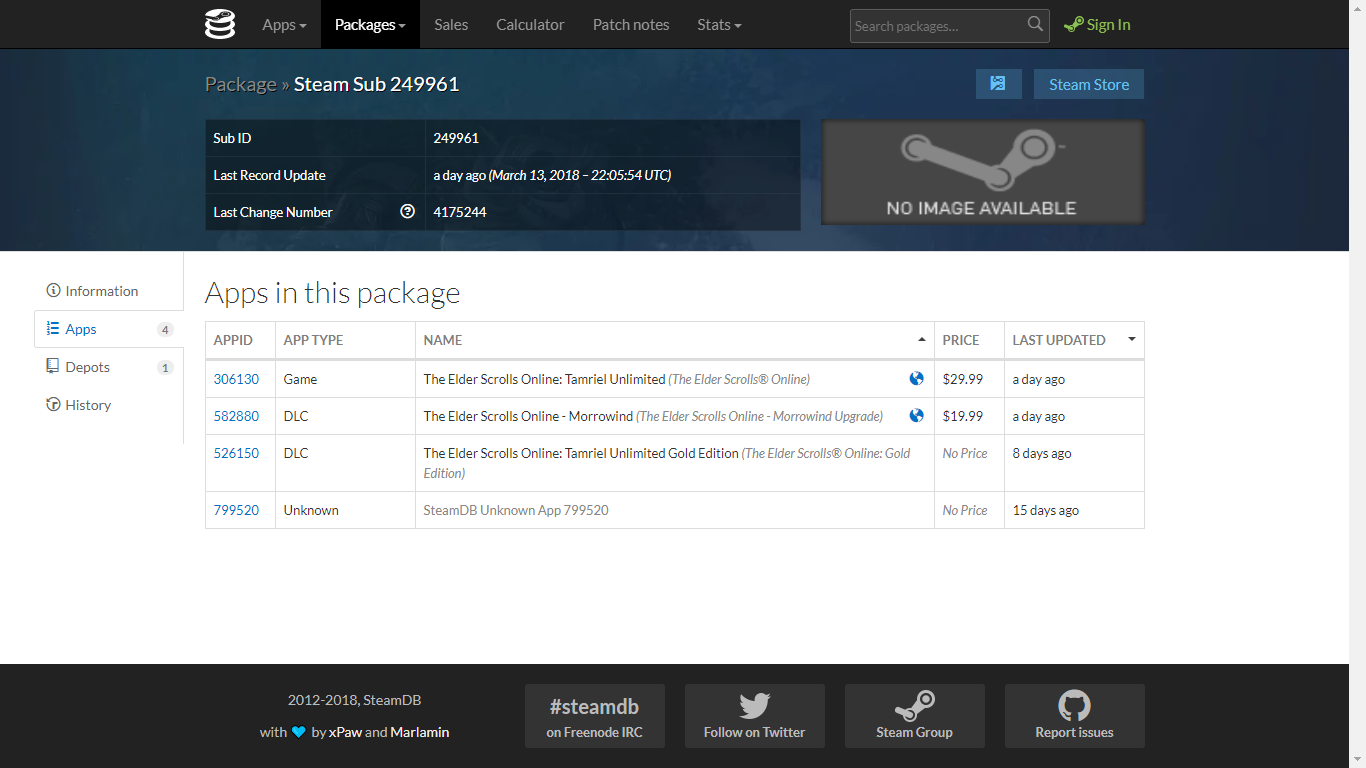Click the globe icon in Morrowind row
1366x768 pixels.
tap(916, 416)
